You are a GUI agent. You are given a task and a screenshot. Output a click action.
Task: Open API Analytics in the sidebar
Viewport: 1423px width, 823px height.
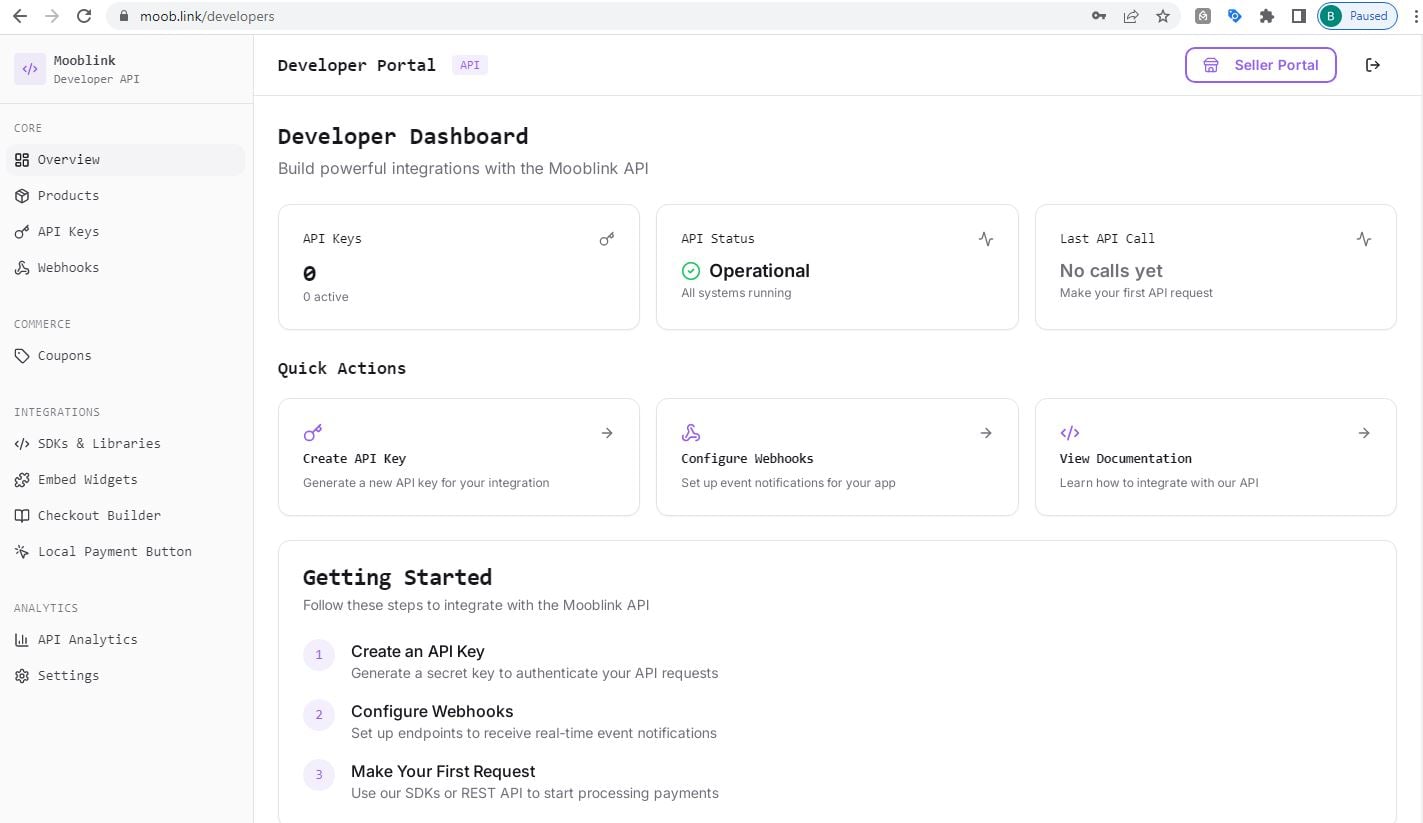click(x=87, y=640)
